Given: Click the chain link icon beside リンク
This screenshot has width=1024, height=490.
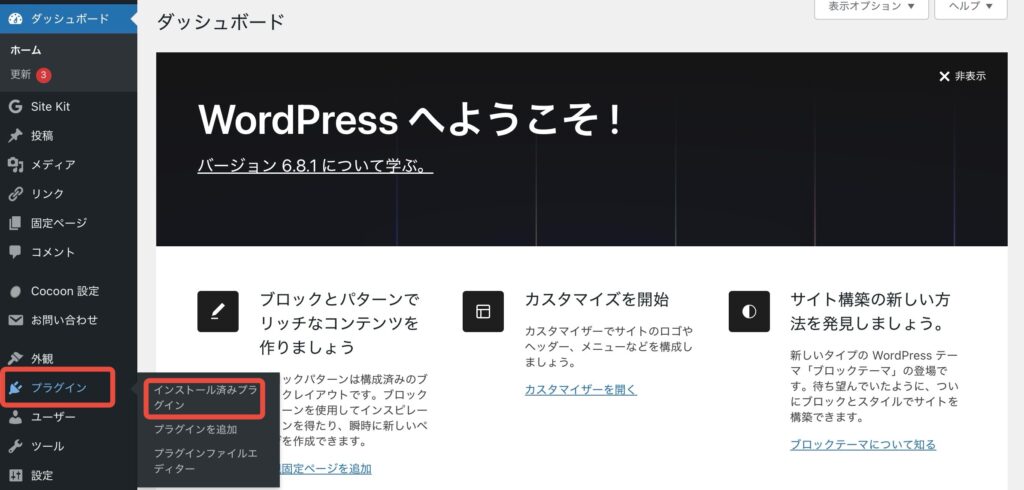Looking at the screenshot, I should pyautogui.click(x=15, y=194).
